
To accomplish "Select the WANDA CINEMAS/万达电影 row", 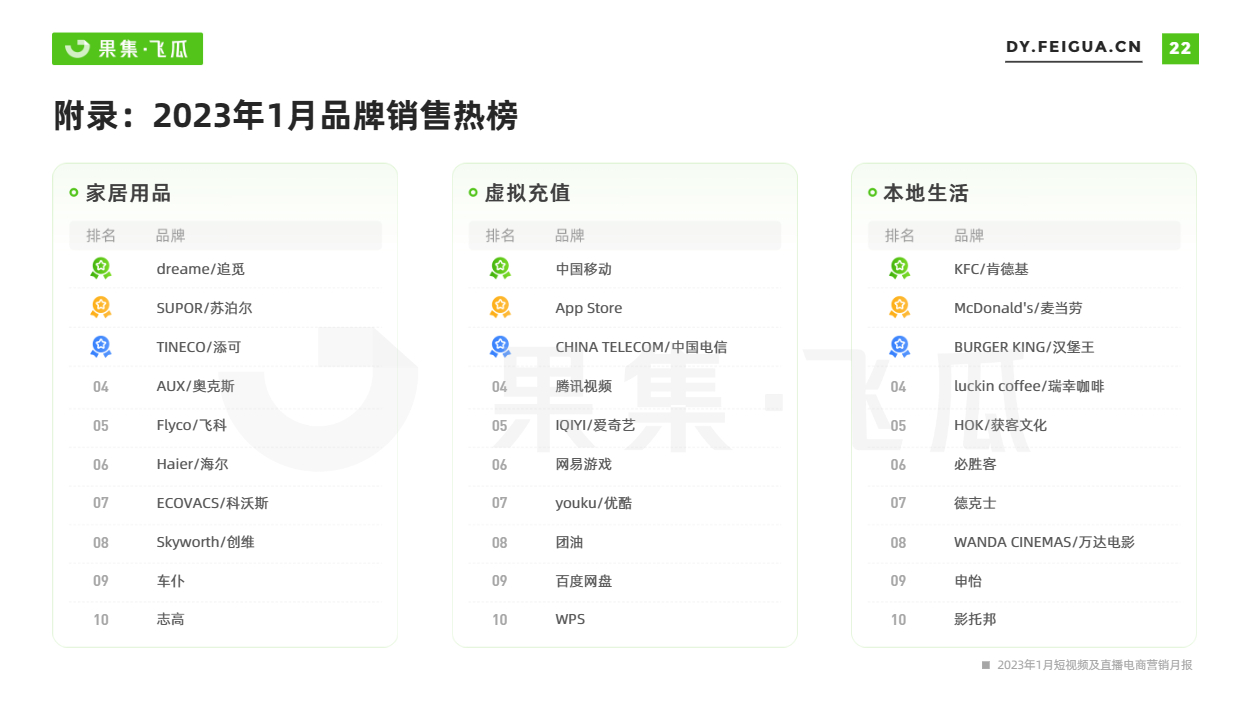I will pyautogui.click(x=1024, y=542).
